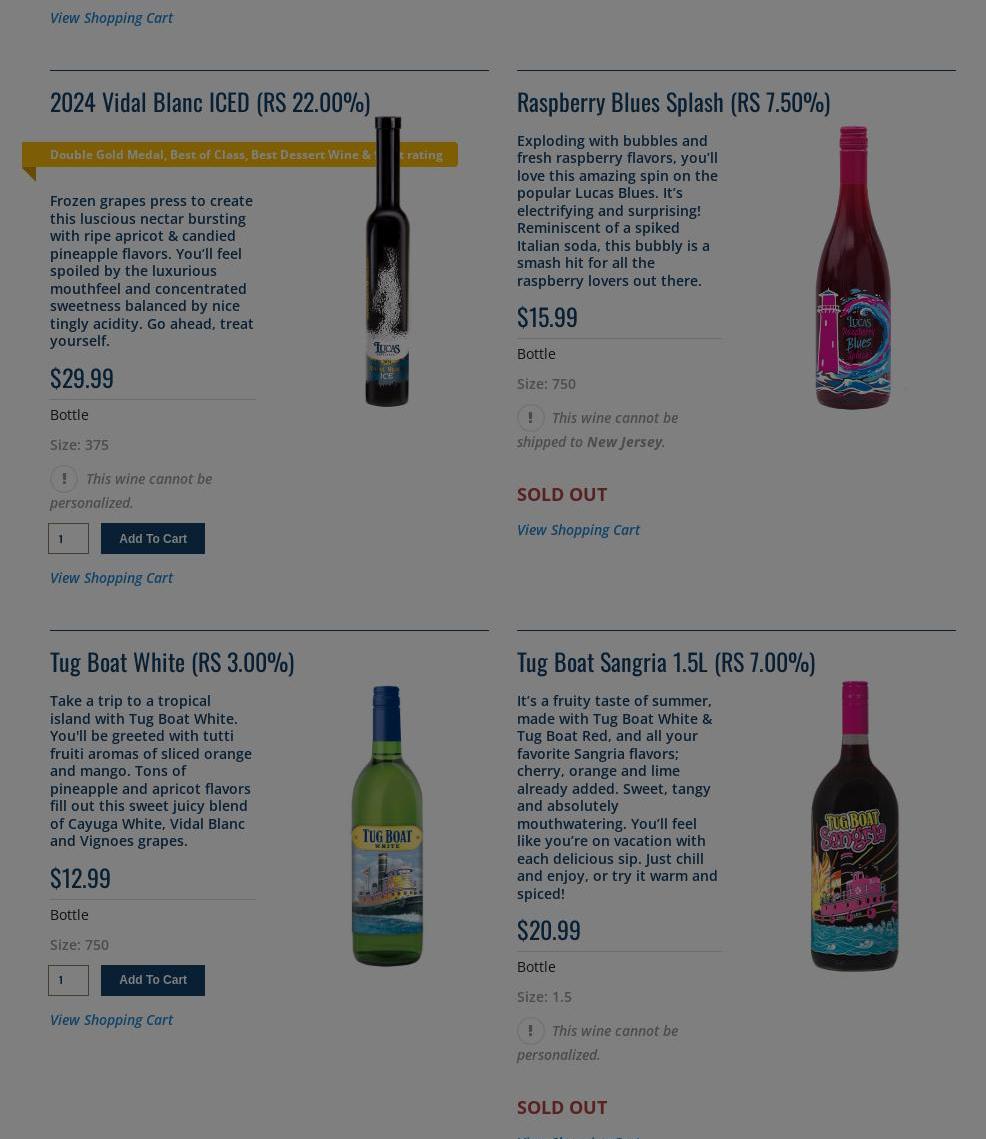Click the exclamation icon under Tug Boat Sangria size
This screenshot has width=986, height=1139.
[x=531, y=1031]
